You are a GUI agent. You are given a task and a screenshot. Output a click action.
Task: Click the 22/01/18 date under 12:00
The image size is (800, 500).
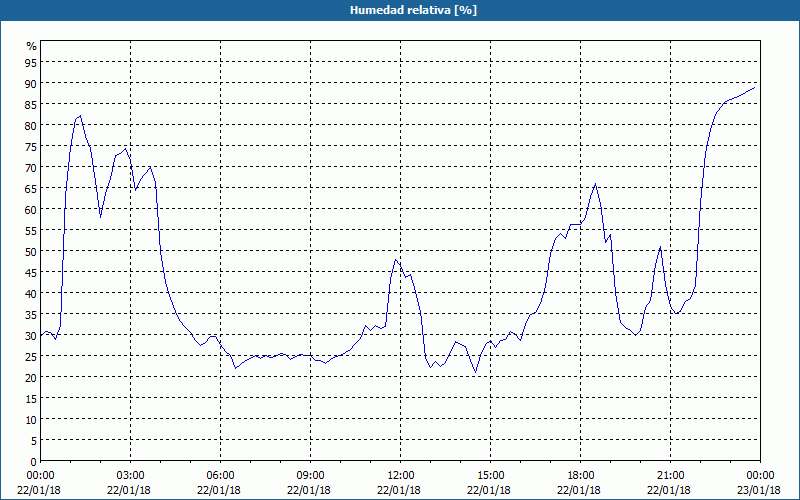[x=399, y=490]
